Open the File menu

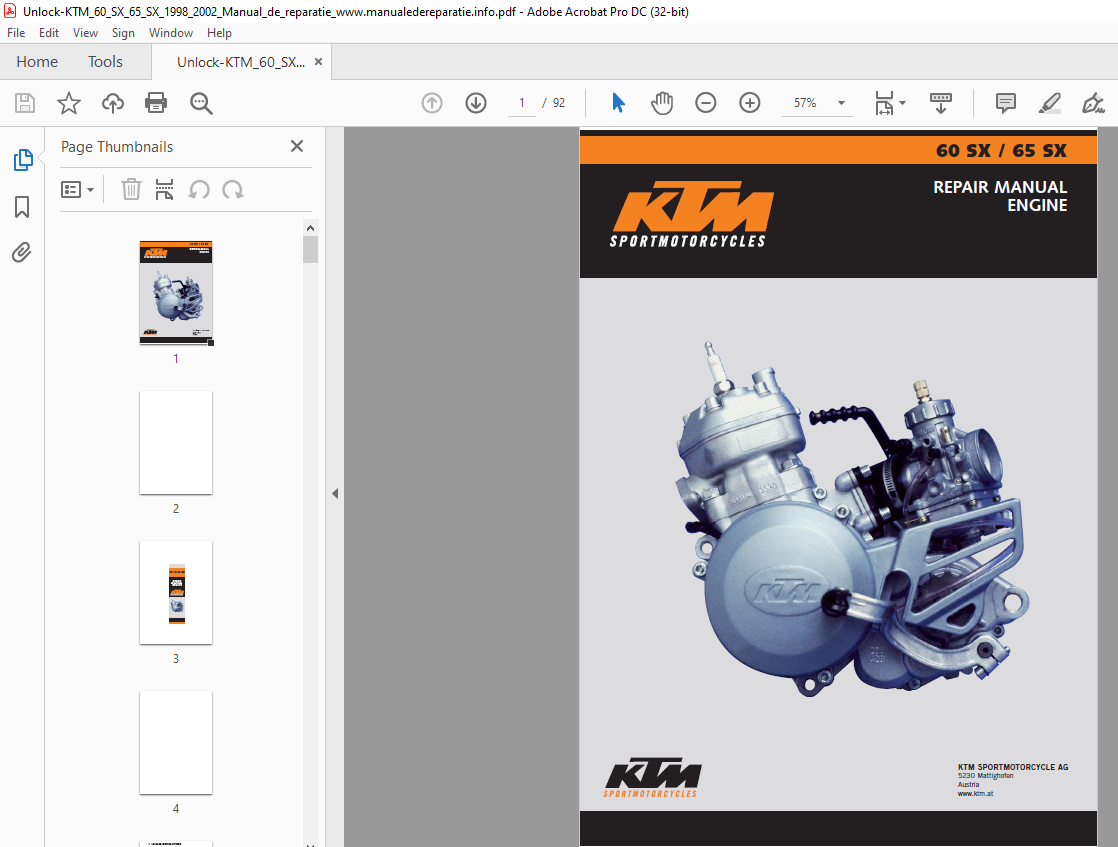(16, 33)
